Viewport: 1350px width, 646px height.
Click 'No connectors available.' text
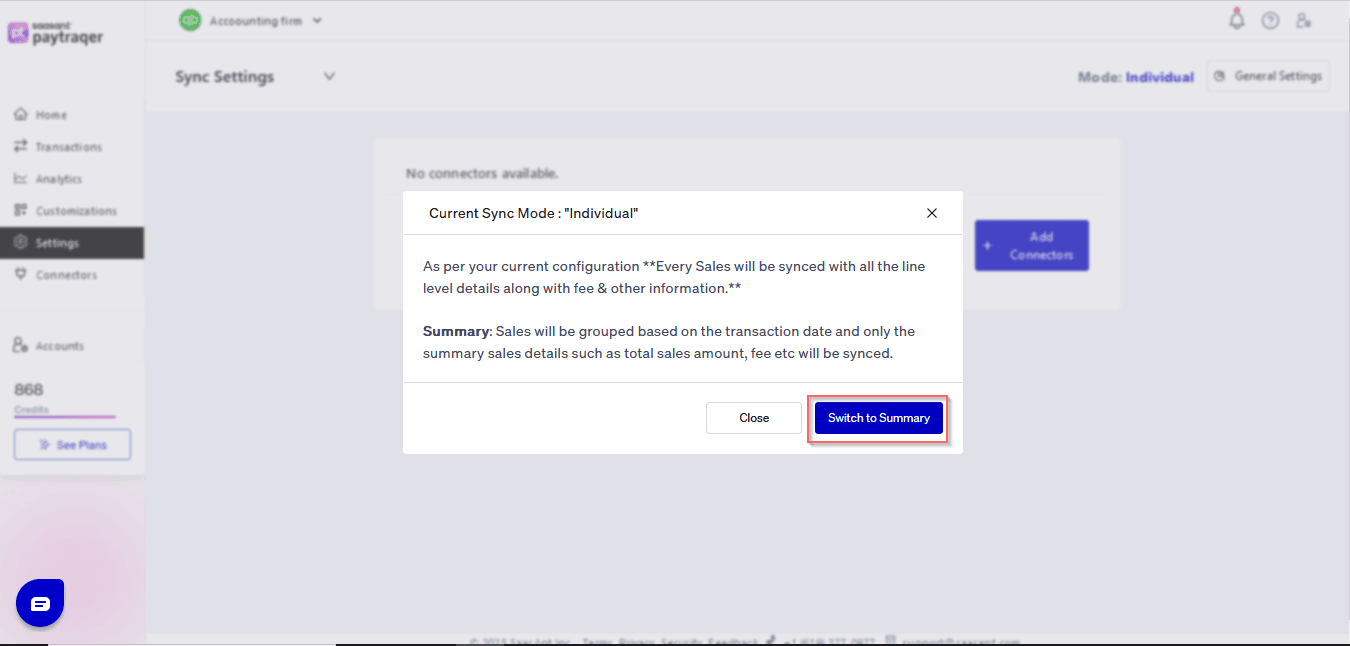482,173
